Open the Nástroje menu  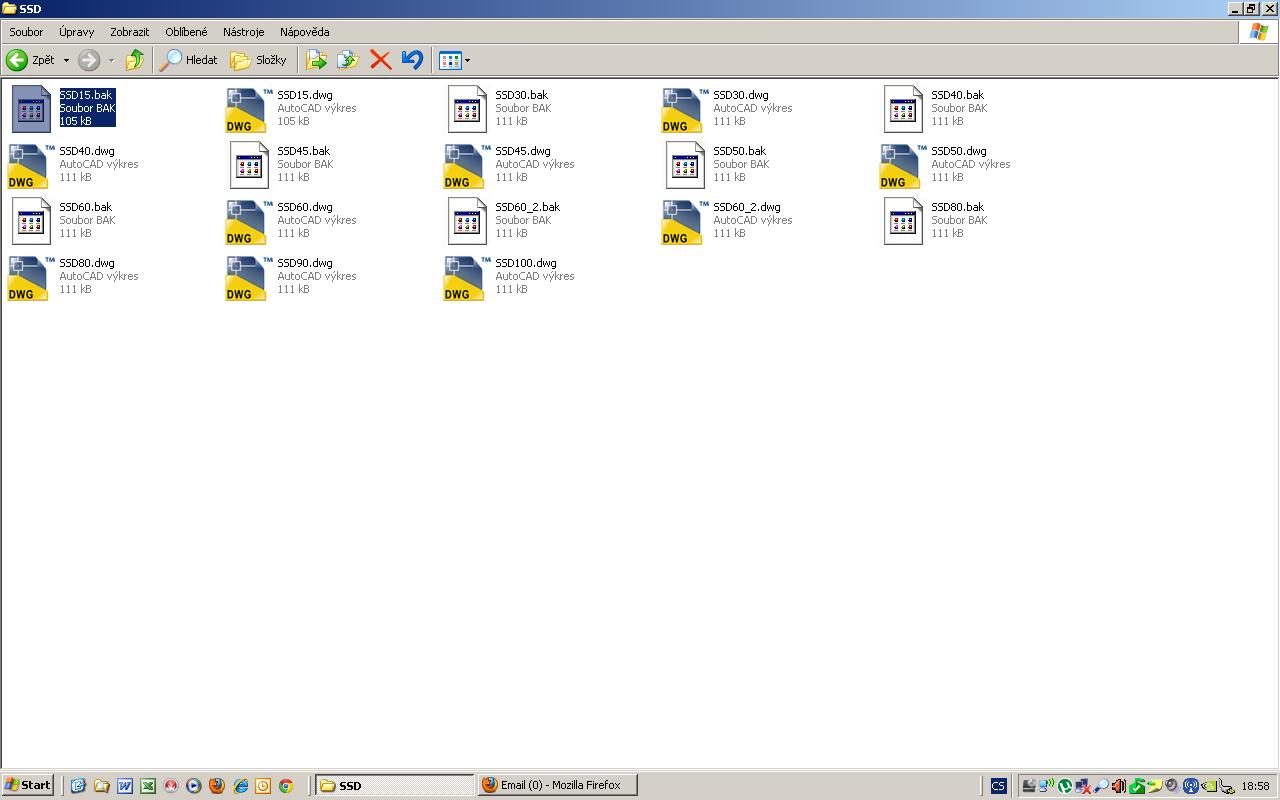244,32
